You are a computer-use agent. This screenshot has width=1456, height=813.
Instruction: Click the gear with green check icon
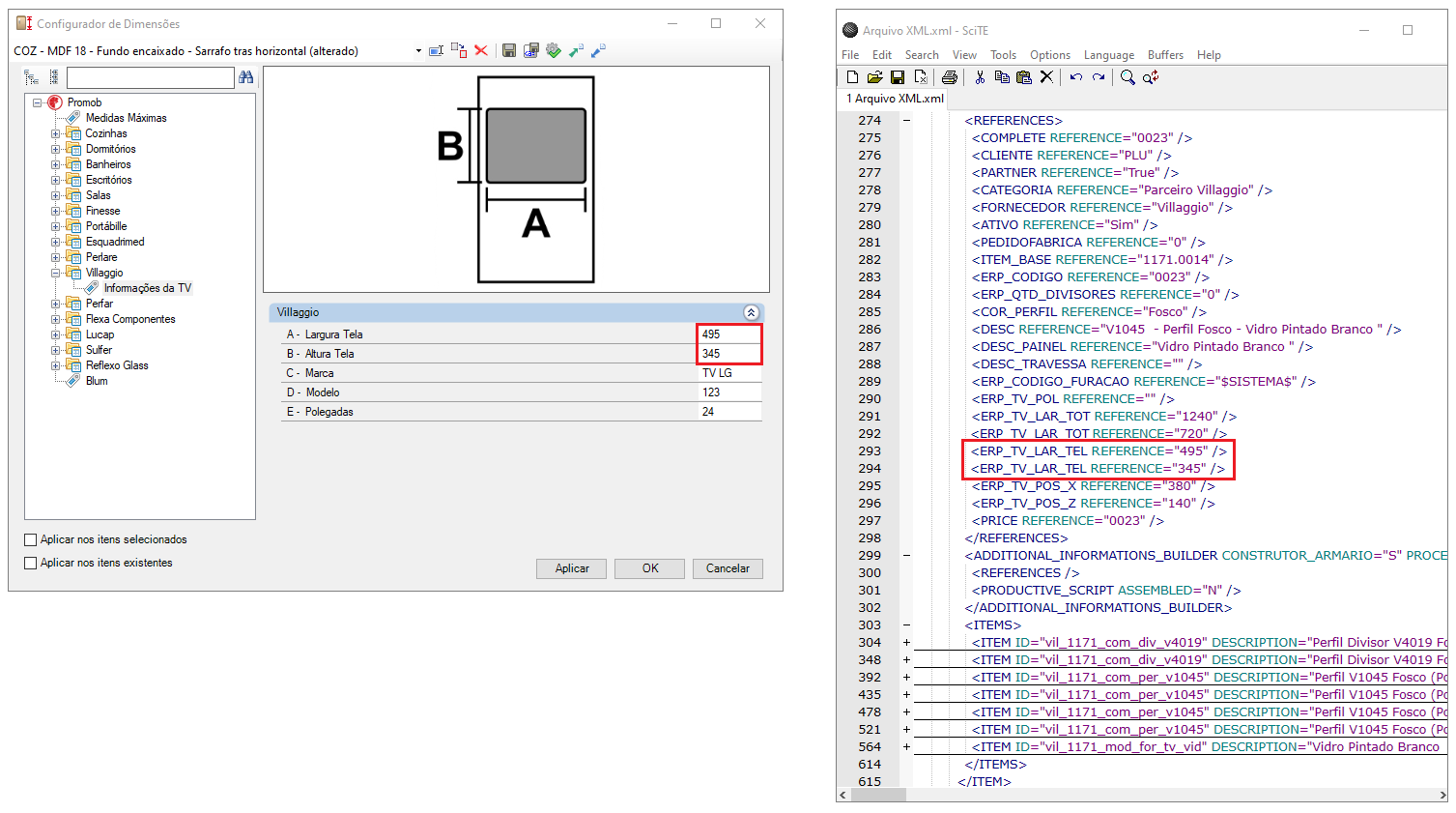pyautogui.click(x=554, y=50)
